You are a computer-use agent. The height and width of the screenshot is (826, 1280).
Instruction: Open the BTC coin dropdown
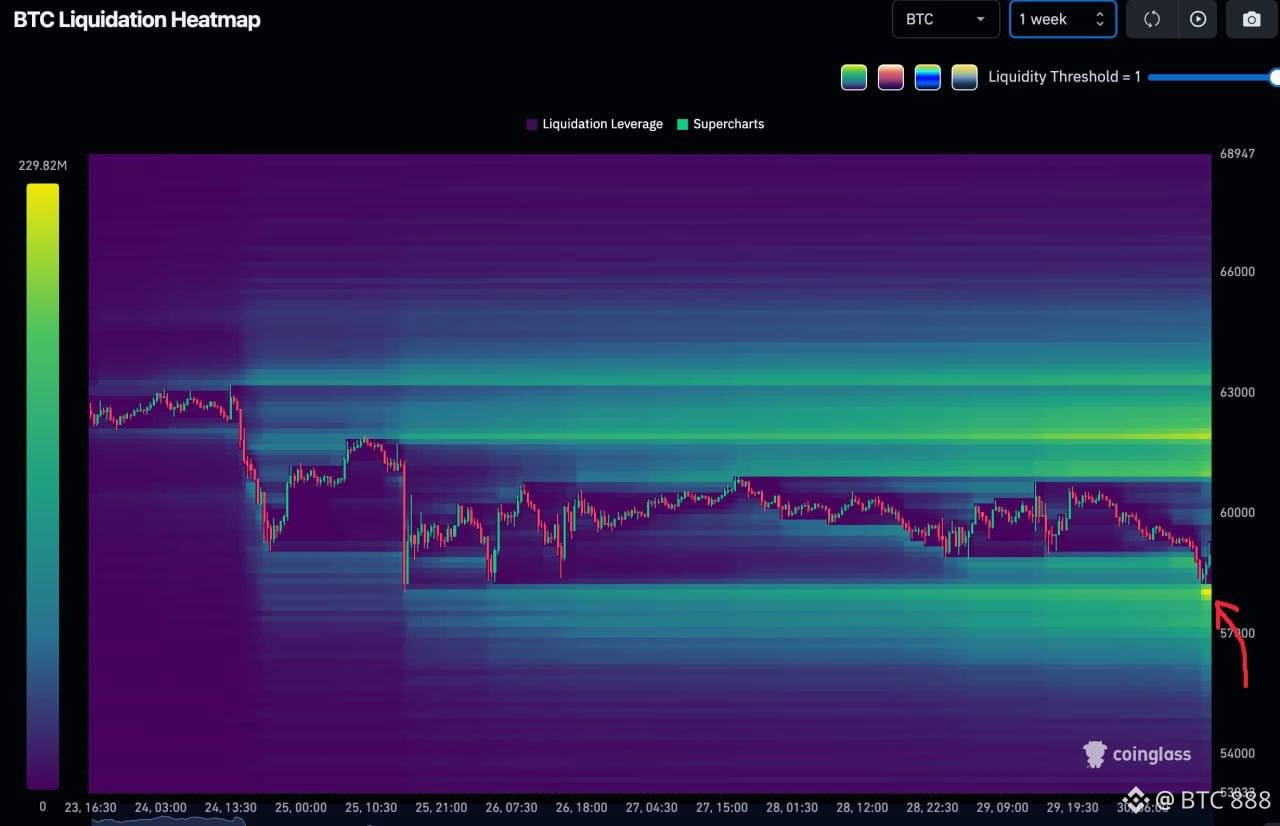pyautogui.click(x=945, y=19)
